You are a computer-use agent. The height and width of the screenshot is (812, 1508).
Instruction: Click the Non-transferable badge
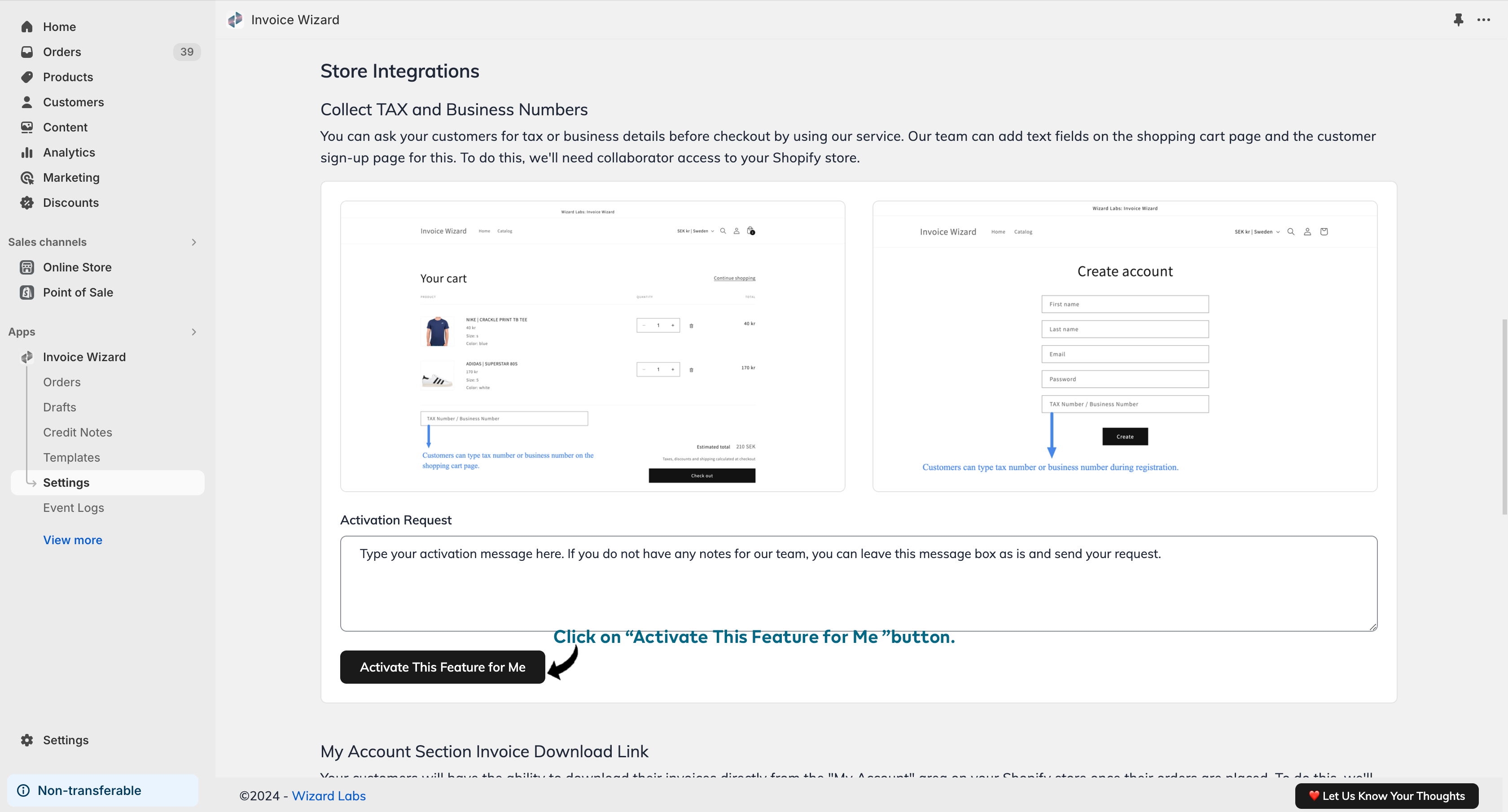(x=103, y=790)
